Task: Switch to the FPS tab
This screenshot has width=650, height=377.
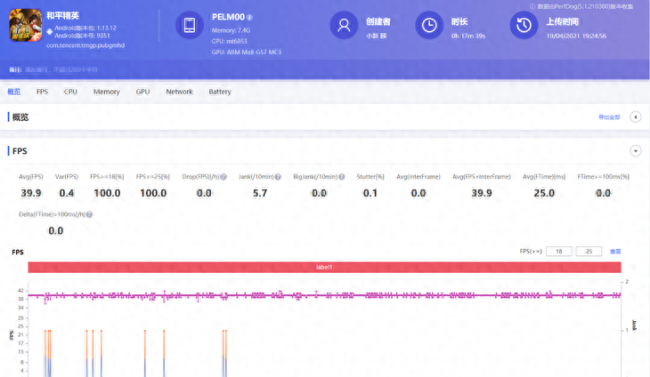Action: pyautogui.click(x=42, y=92)
